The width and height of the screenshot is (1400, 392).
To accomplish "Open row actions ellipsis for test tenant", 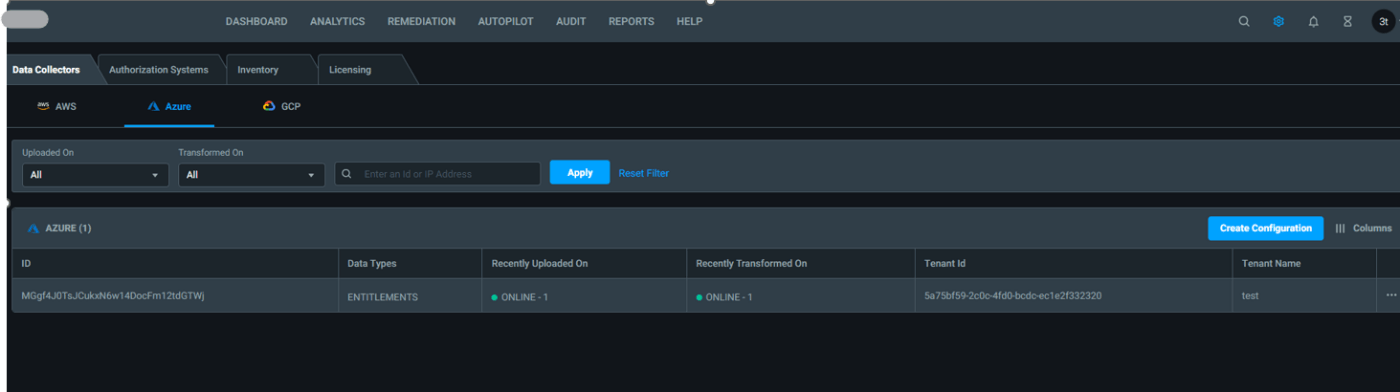I will (x=1391, y=295).
